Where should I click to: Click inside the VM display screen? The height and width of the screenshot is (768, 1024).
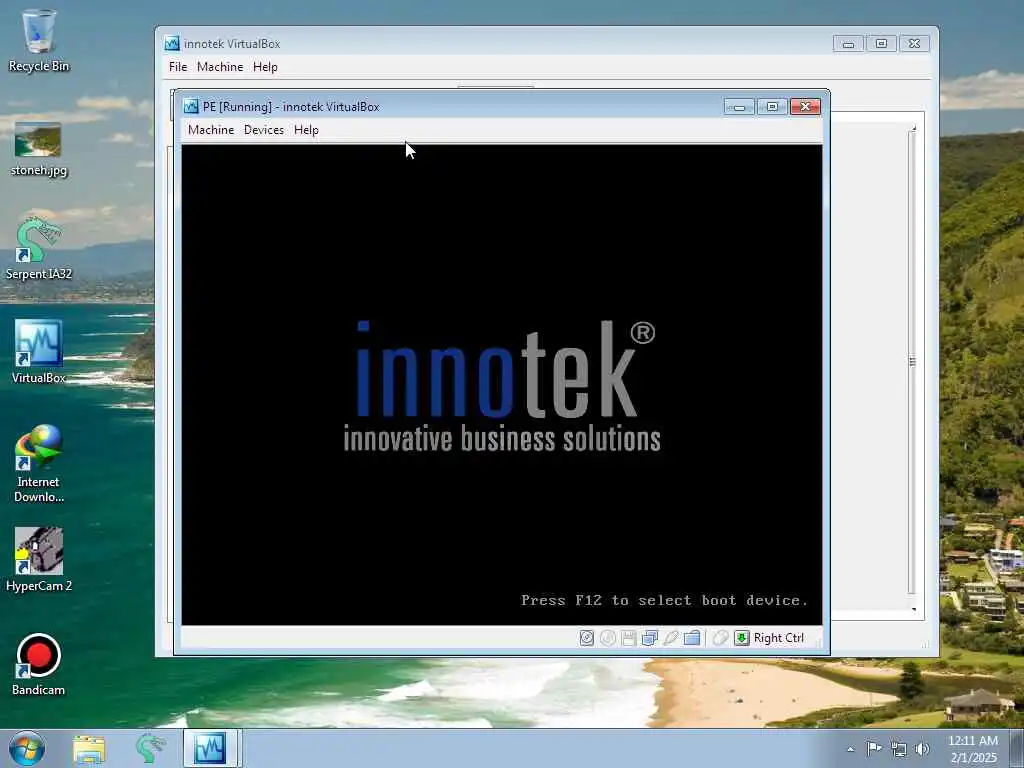[x=502, y=385]
